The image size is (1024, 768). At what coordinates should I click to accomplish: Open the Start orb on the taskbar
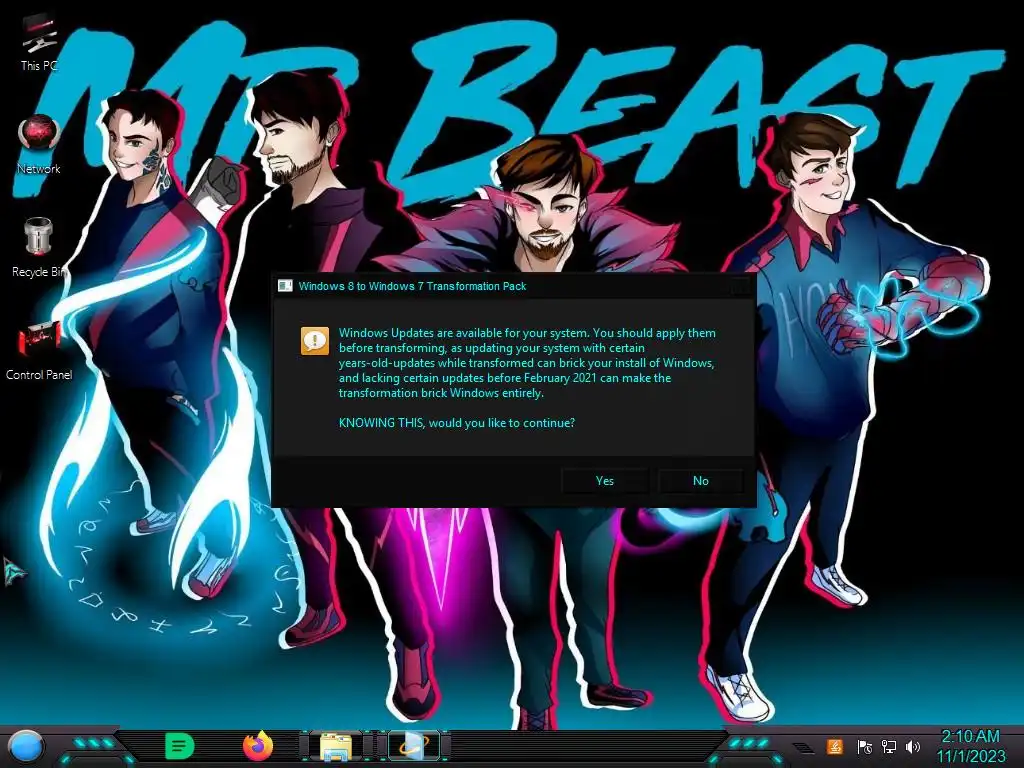pyautogui.click(x=25, y=746)
